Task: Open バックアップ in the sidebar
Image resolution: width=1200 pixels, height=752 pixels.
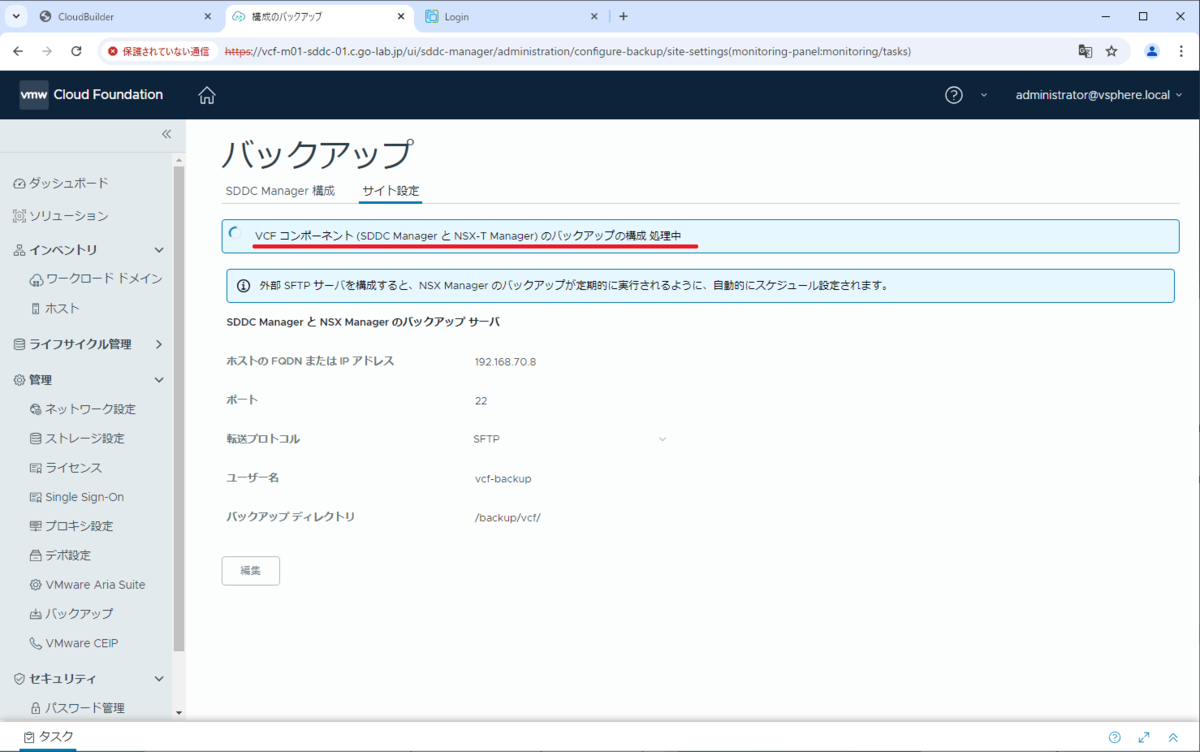Action: pos(72,614)
